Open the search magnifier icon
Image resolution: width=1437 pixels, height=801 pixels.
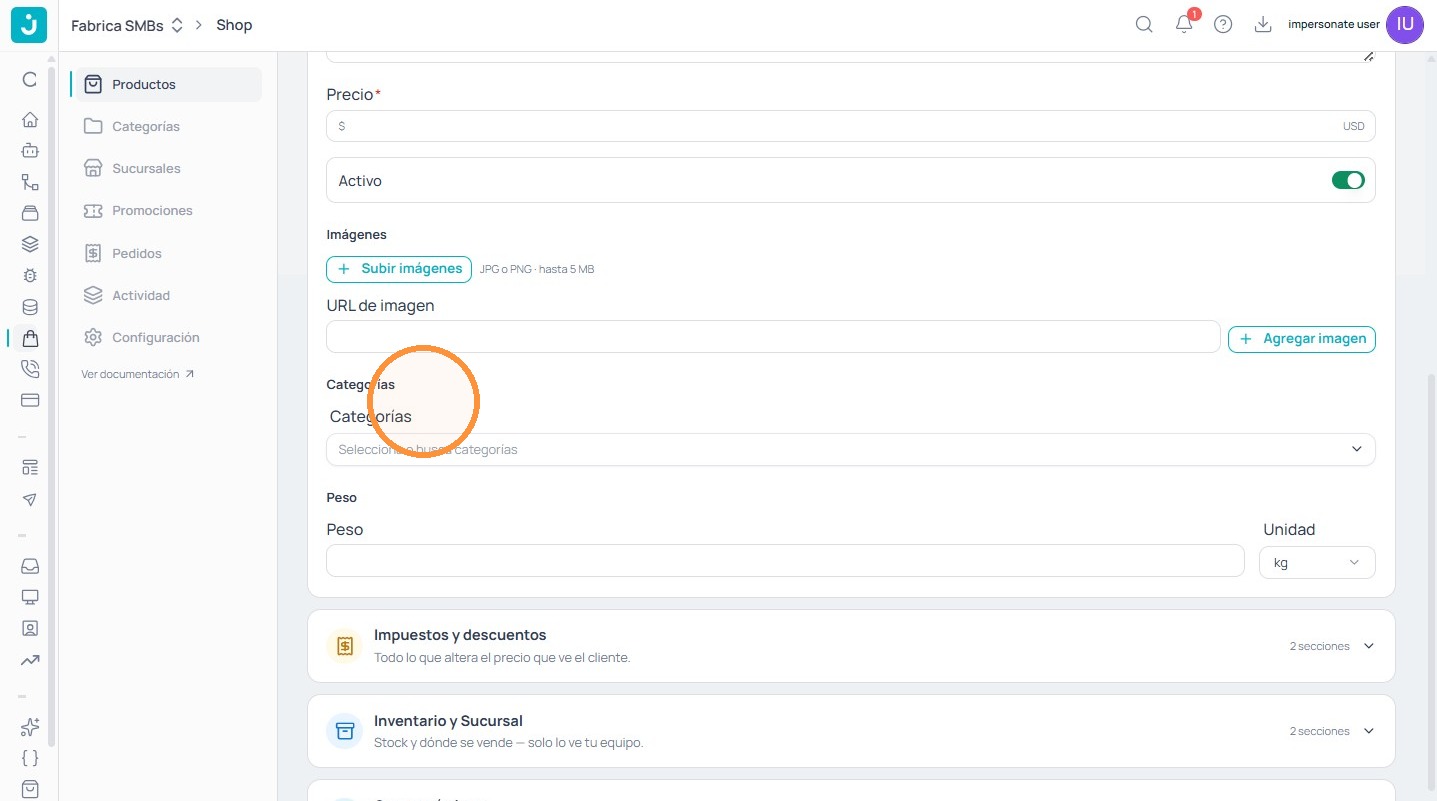point(1144,25)
